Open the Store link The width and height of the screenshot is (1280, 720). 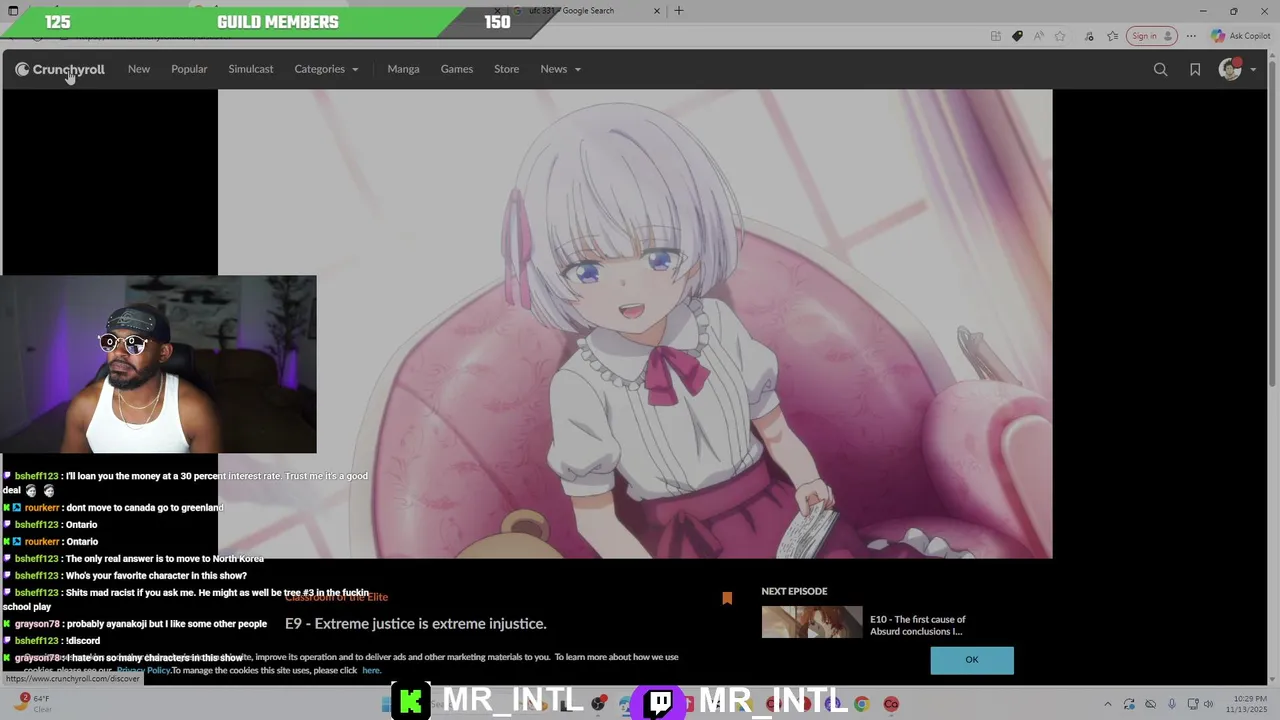506,69
